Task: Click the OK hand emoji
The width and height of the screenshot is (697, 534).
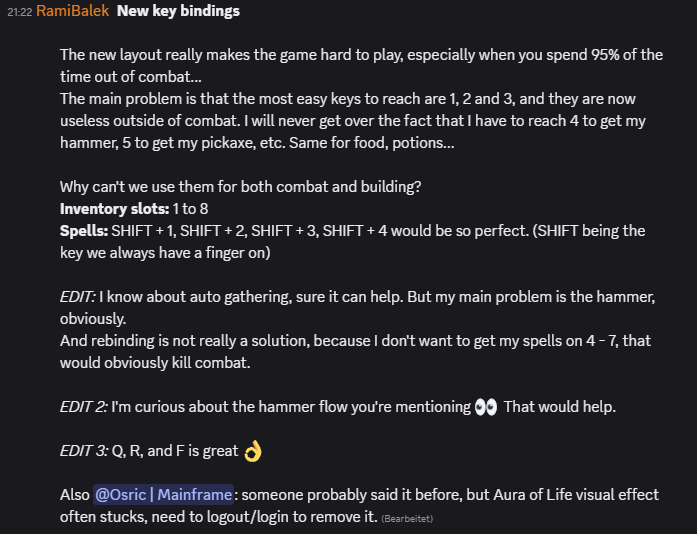Action: [x=252, y=452]
